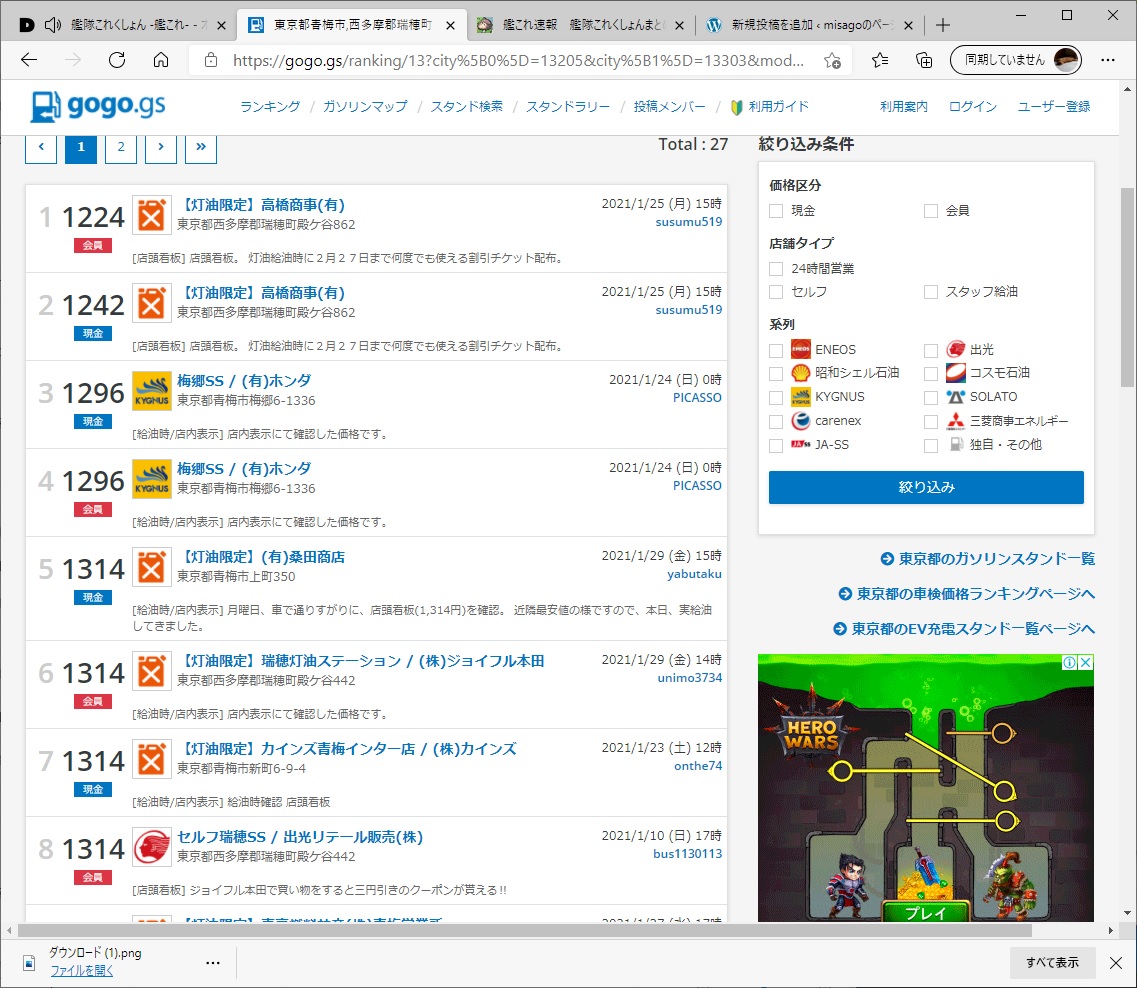Open the collections icon in toolbar
1137x988 pixels.
pos(924,60)
